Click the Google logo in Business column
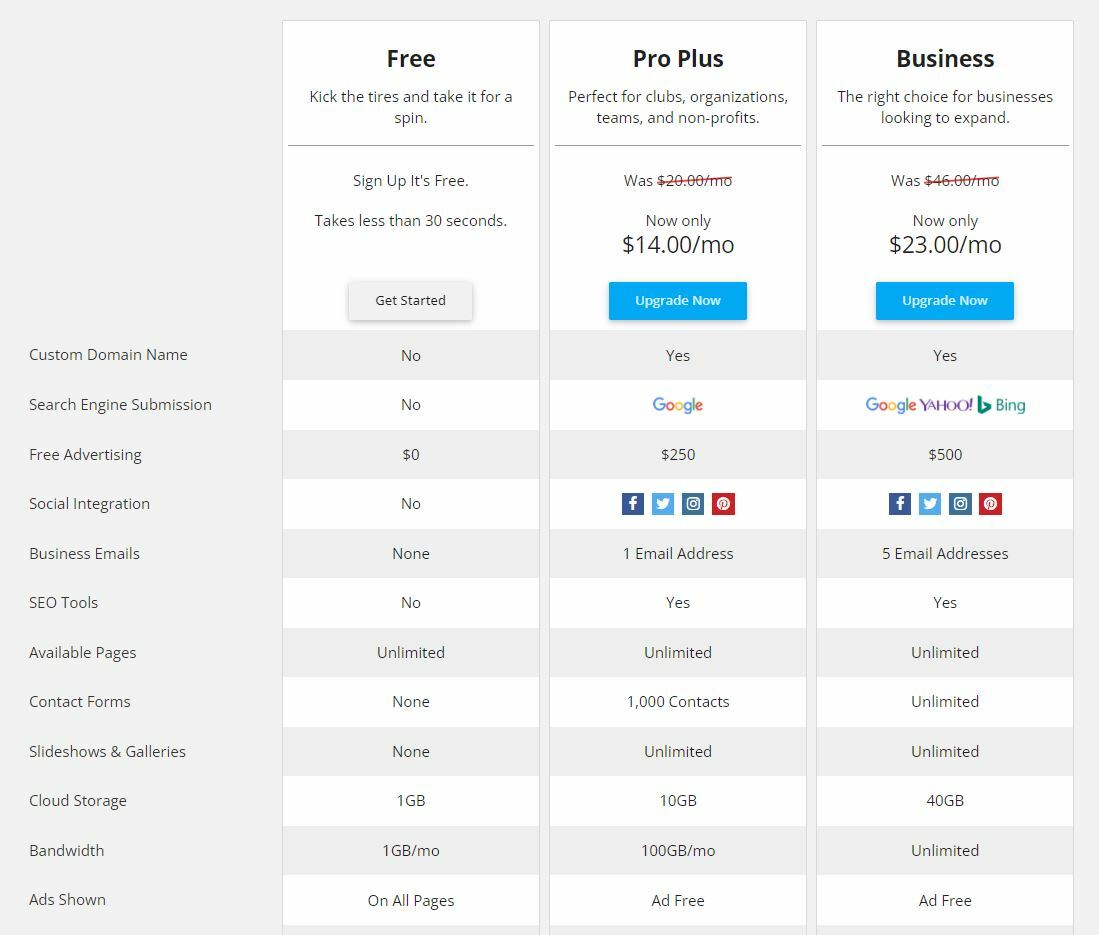 click(891, 405)
